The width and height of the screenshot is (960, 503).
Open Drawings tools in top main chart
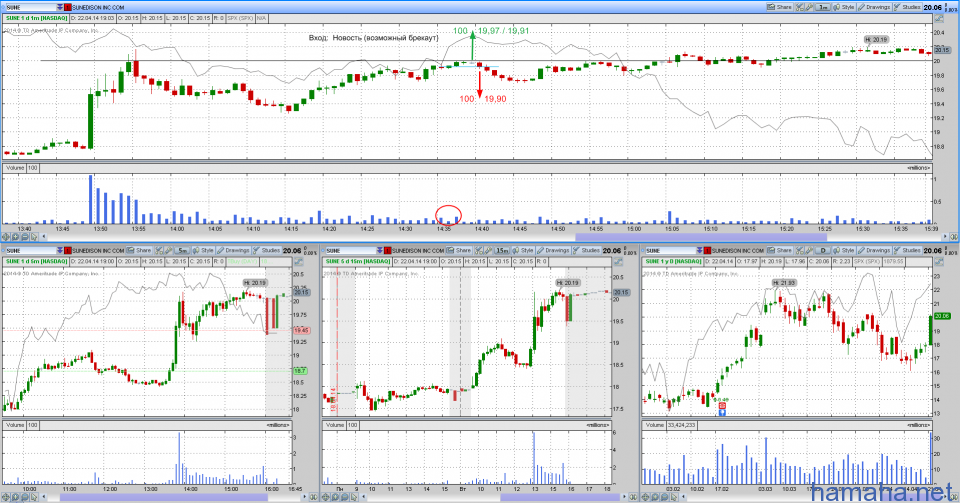tap(874, 6)
